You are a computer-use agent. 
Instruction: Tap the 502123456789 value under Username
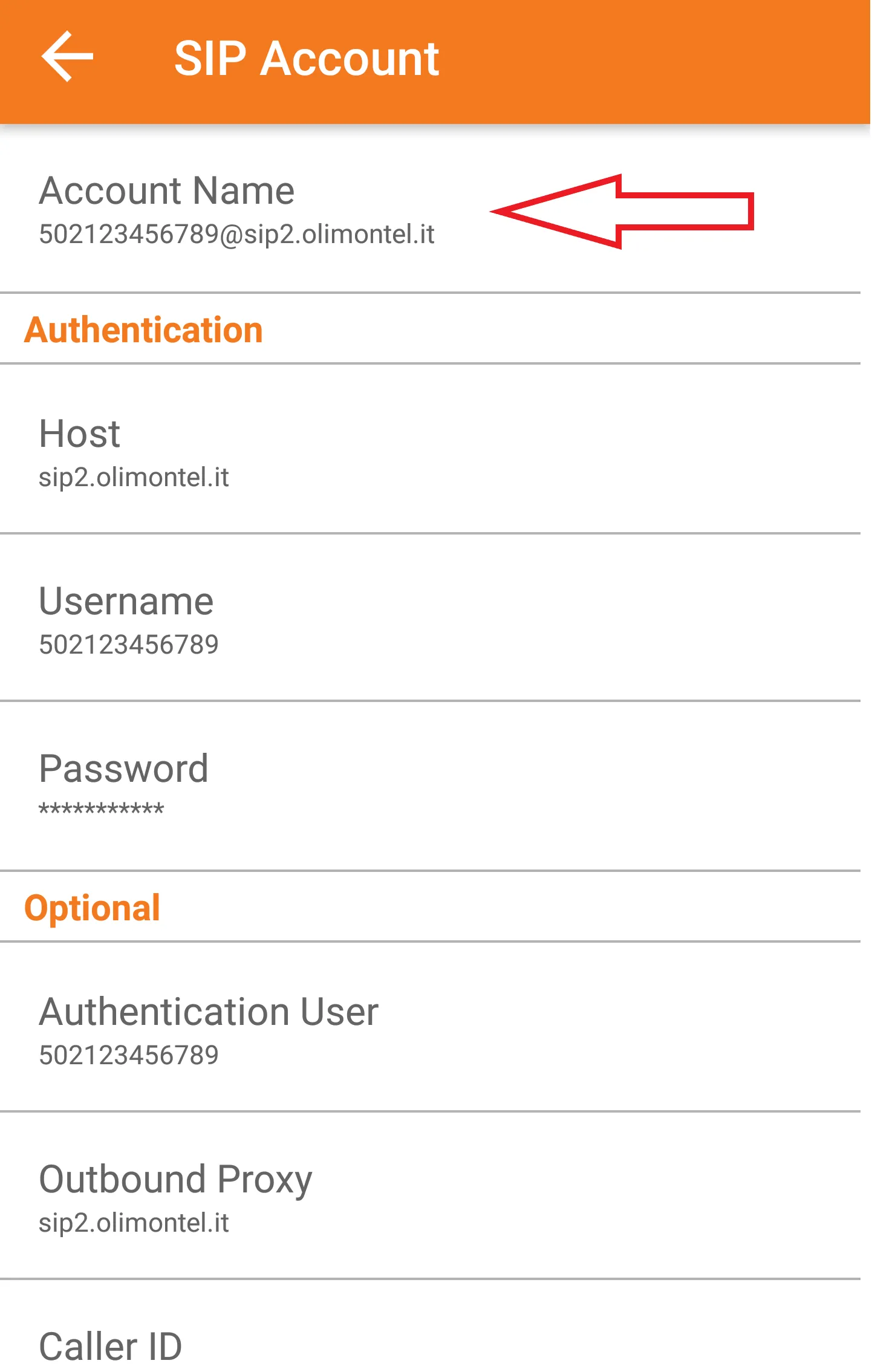coord(129,645)
